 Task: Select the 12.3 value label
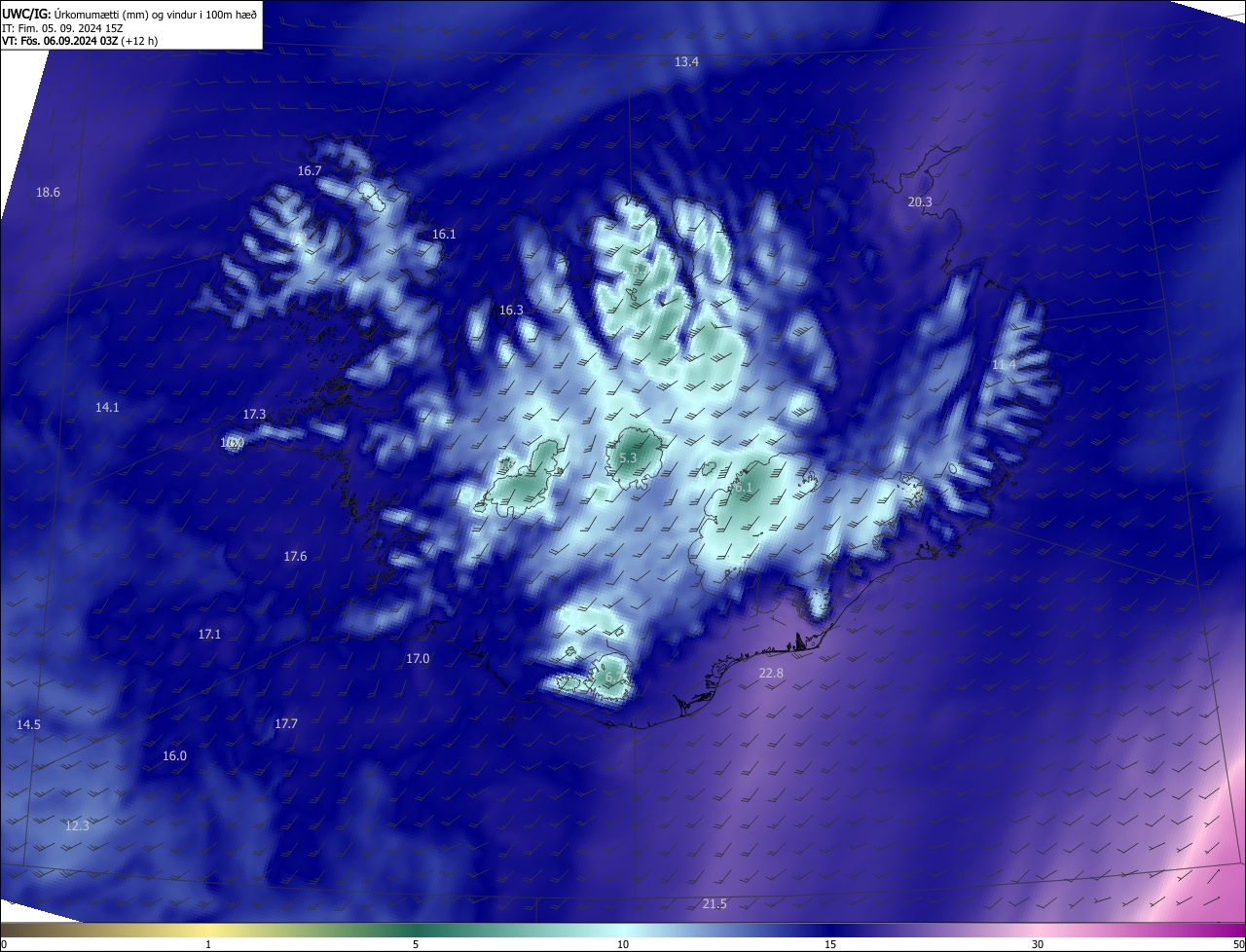click(77, 825)
